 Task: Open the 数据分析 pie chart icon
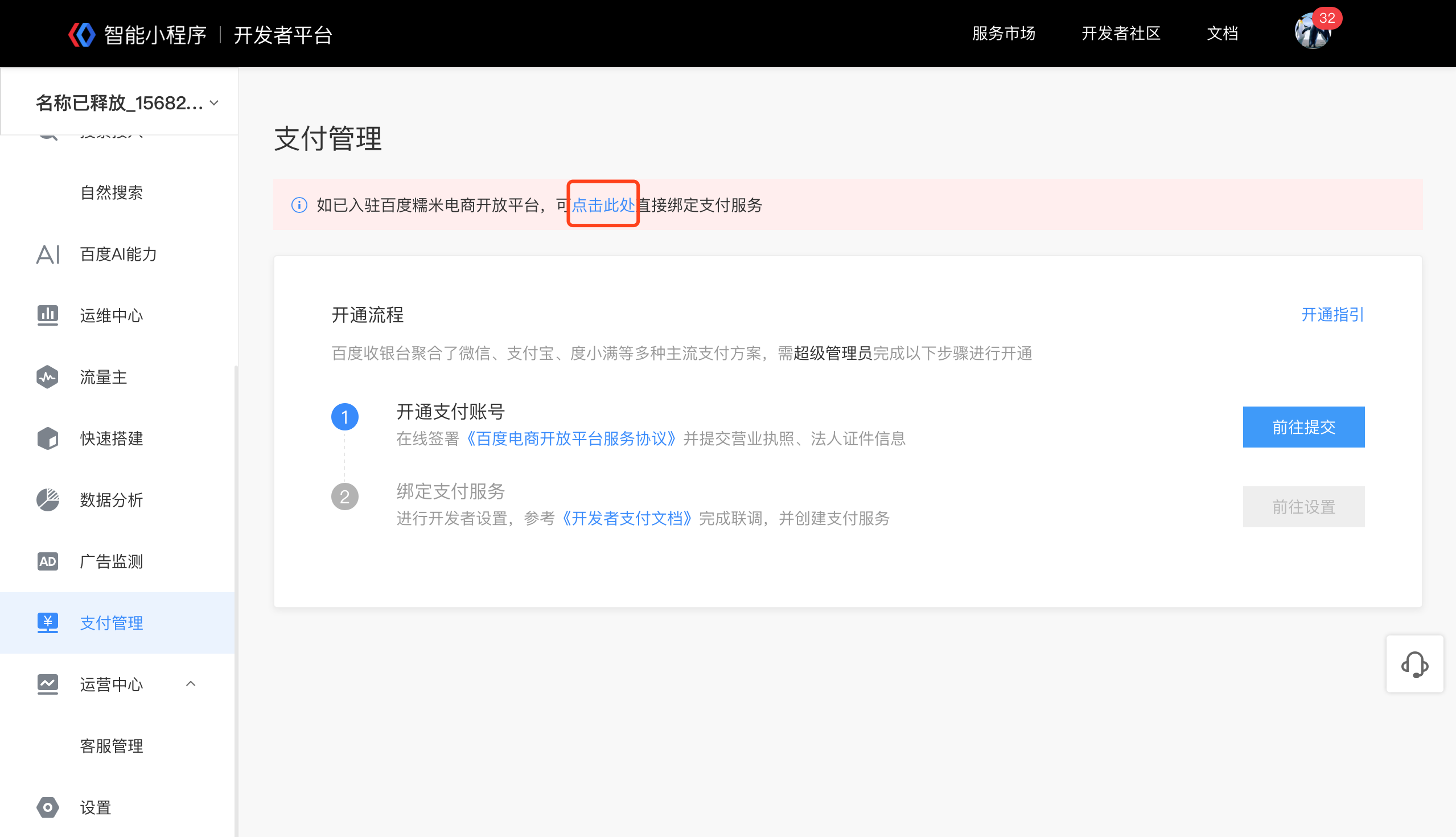48,499
